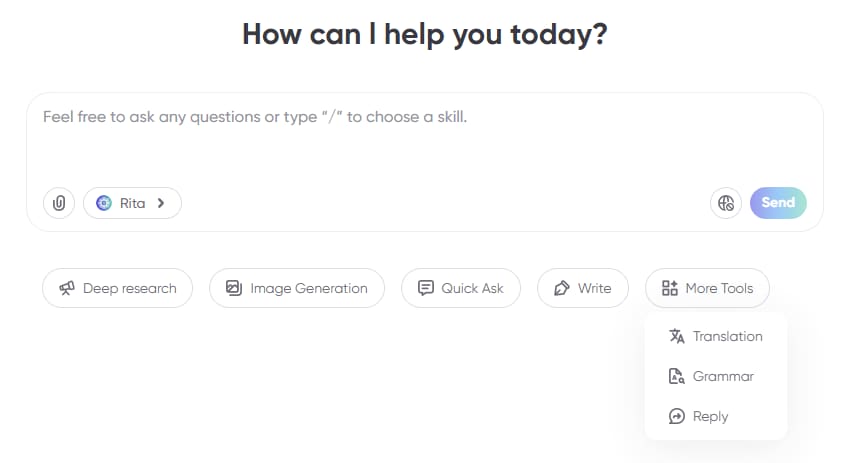Pick the Reply menu entry
Image resolution: width=845 pixels, height=463 pixels.
(x=710, y=417)
